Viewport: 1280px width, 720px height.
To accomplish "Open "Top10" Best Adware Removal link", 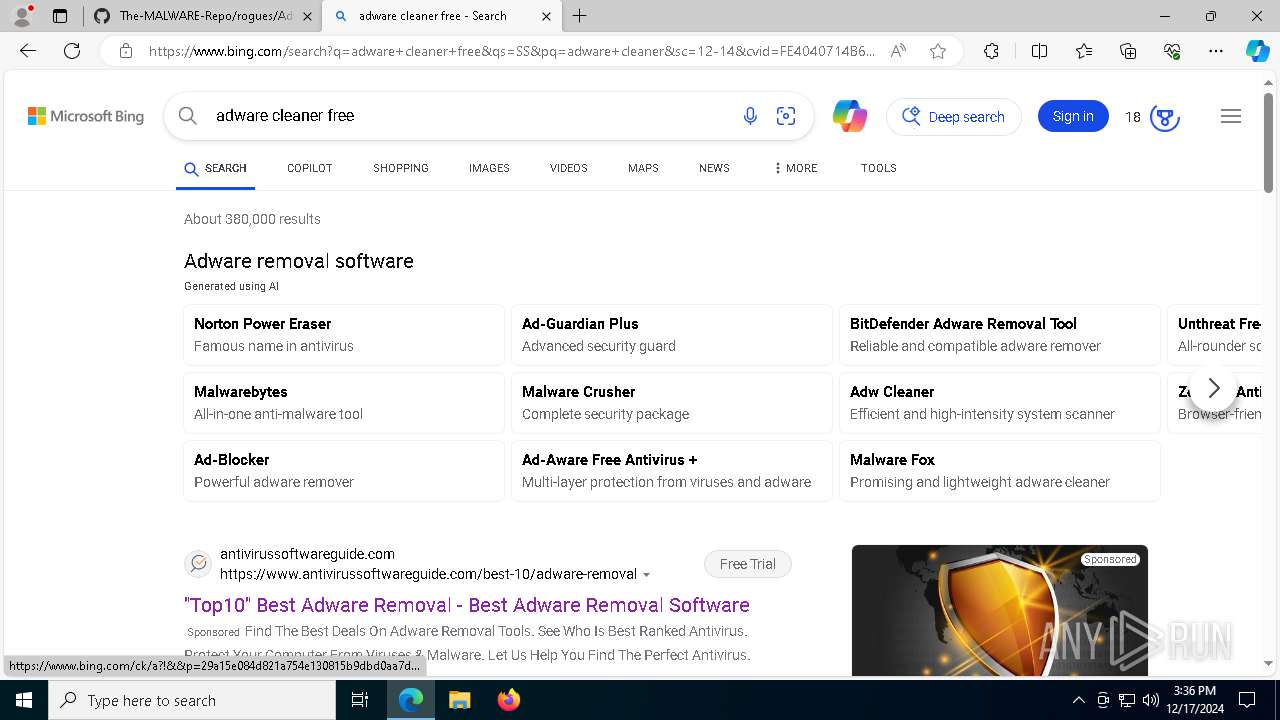I will 467,605.
